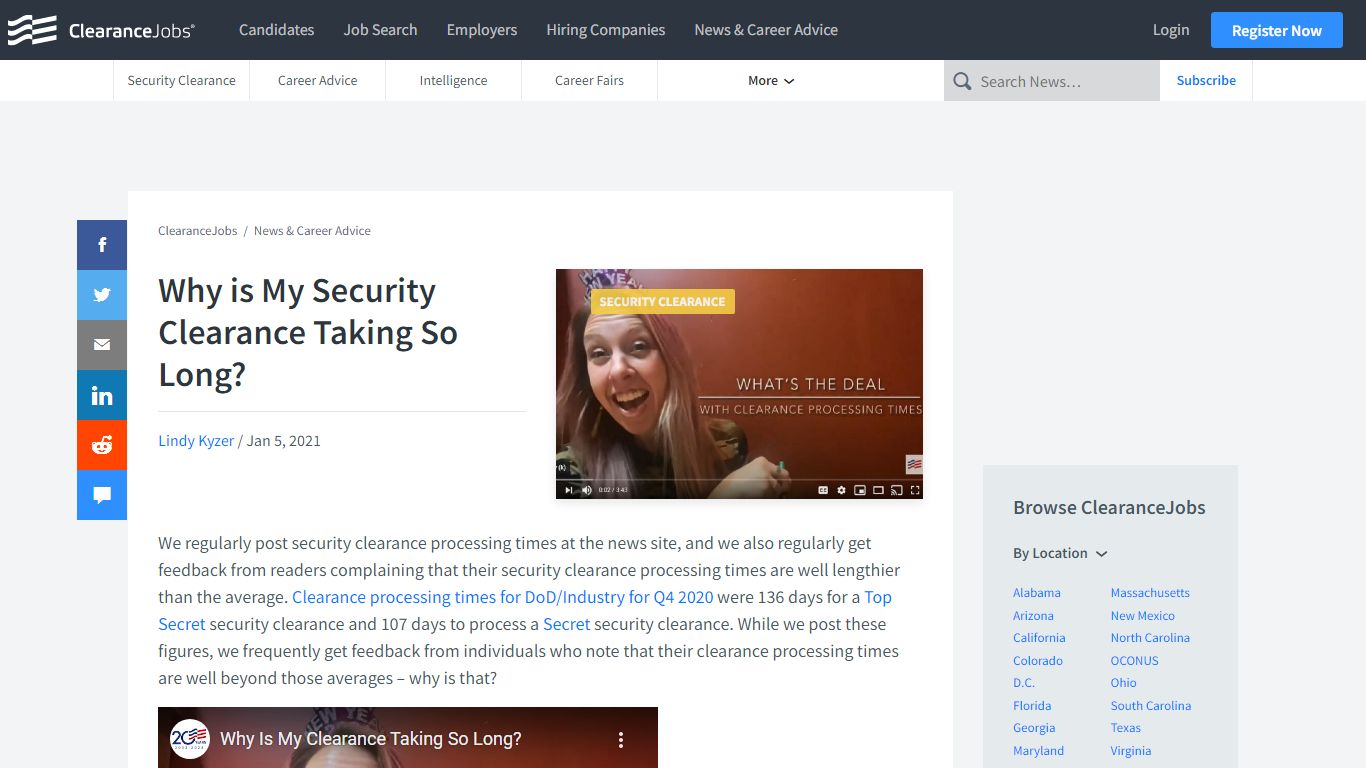Open the ClearanceJobs breadcrumb link
The image size is (1366, 768).
coord(198,231)
